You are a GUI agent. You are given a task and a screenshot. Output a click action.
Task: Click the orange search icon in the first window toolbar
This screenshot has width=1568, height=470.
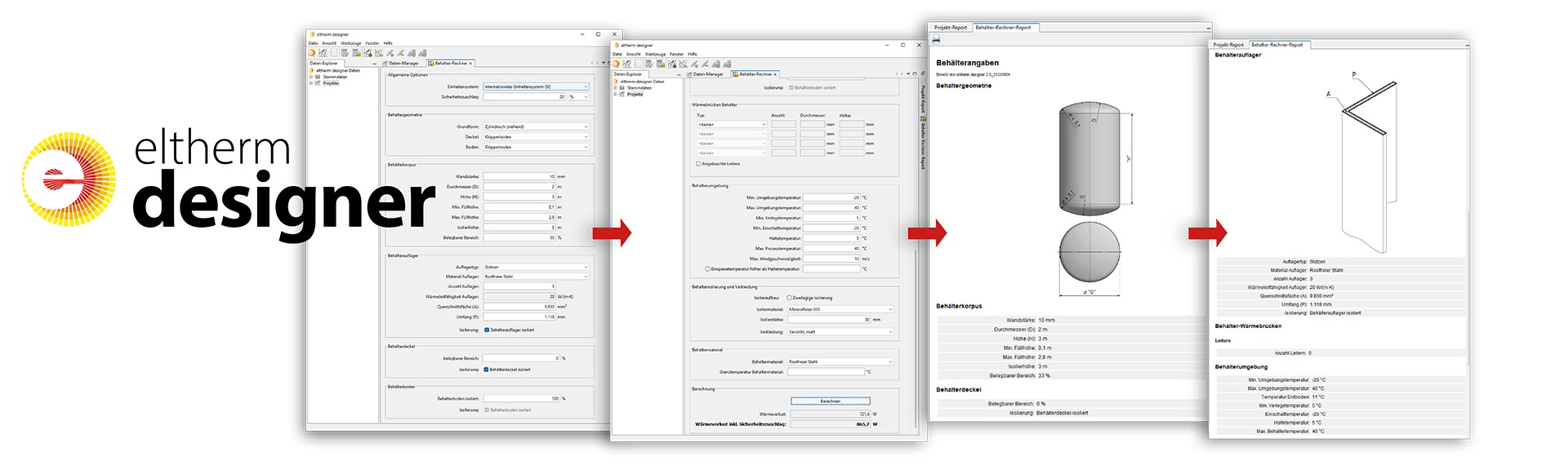(312, 53)
